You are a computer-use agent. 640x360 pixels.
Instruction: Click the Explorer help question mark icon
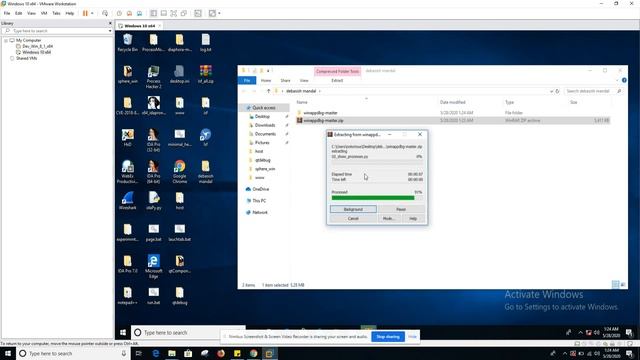click(624, 80)
